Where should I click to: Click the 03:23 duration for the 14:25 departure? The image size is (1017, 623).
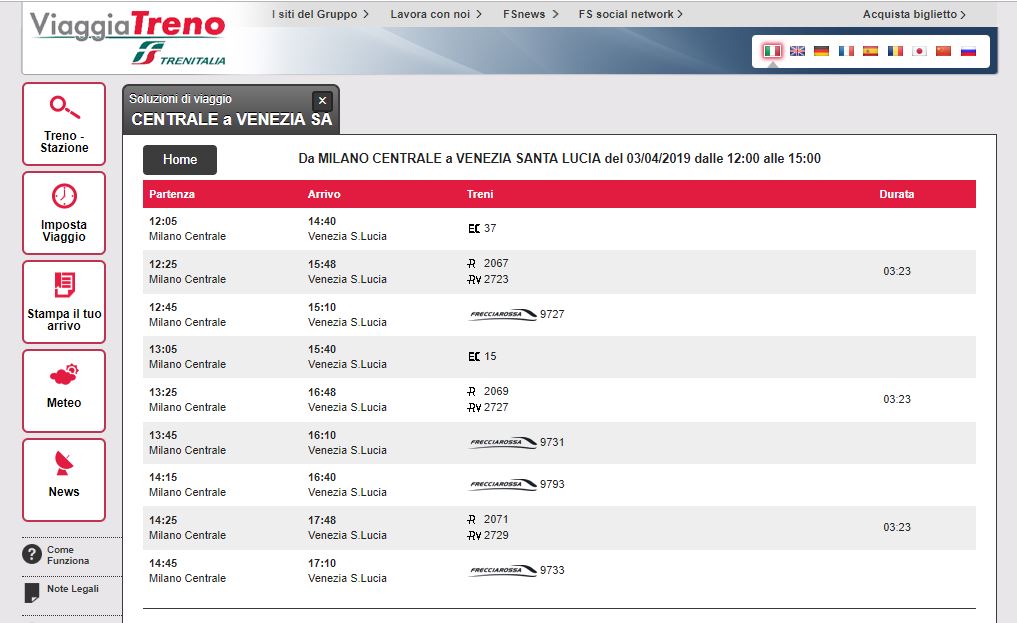coord(896,527)
